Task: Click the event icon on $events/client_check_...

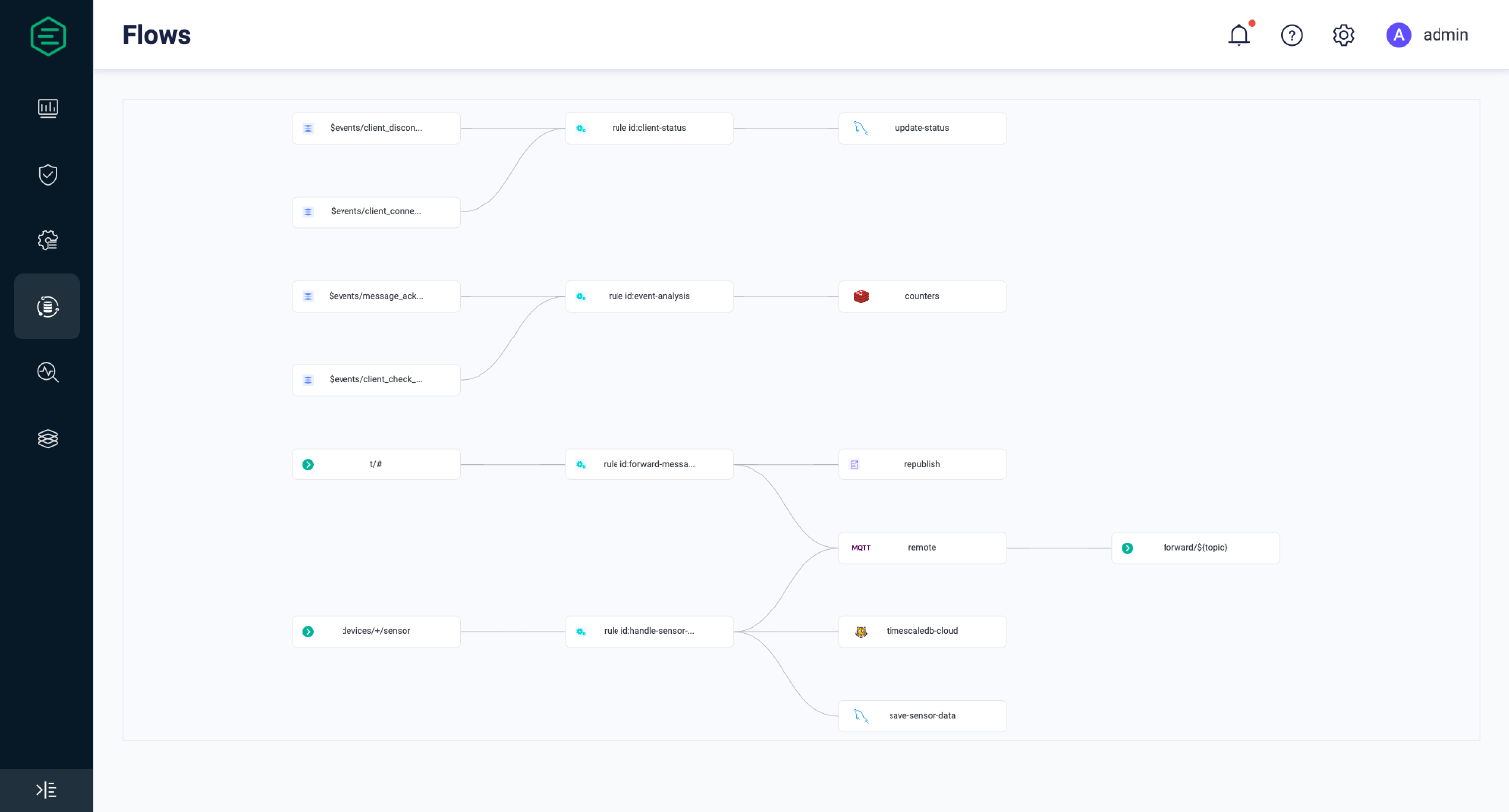Action: (x=308, y=380)
